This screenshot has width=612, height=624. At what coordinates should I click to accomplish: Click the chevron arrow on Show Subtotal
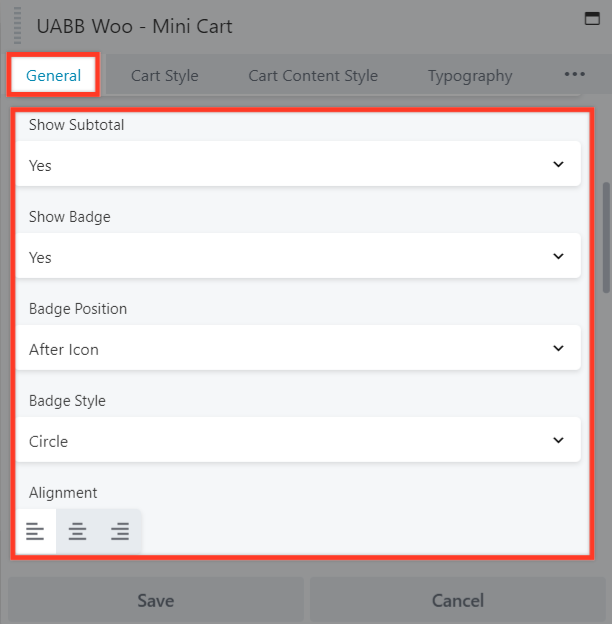point(558,165)
